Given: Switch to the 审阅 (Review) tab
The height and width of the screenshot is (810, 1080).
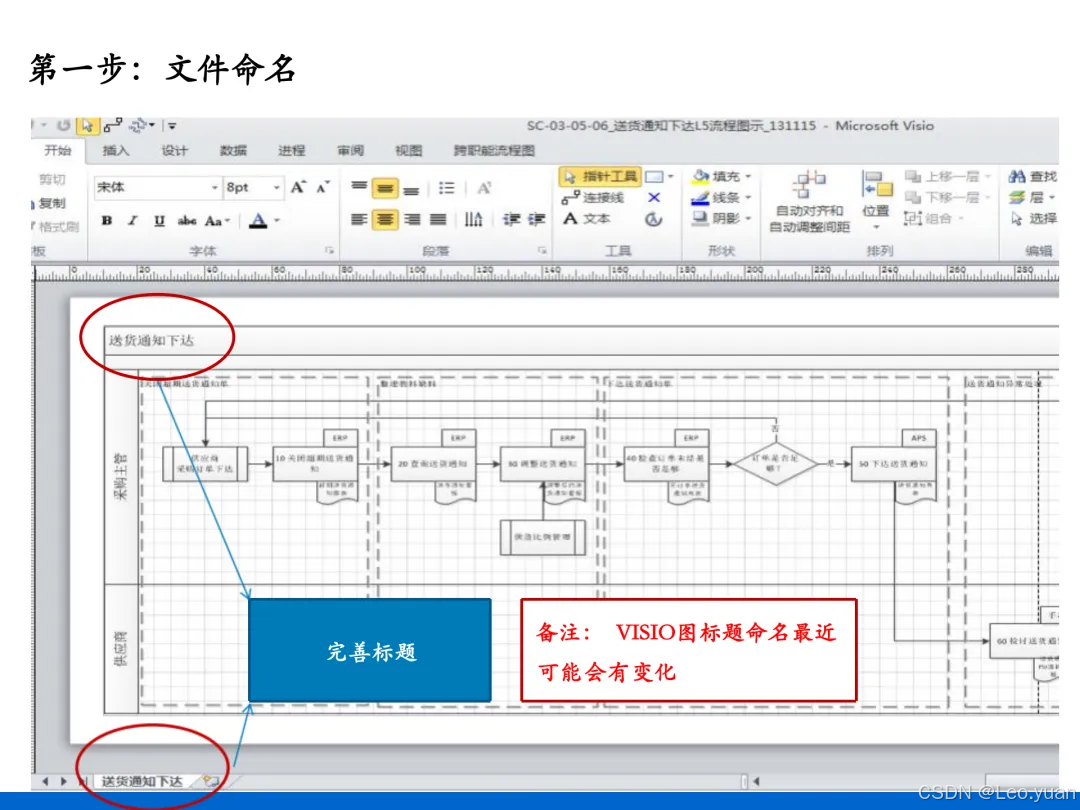Looking at the screenshot, I should pyautogui.click(x=351, y=151).
